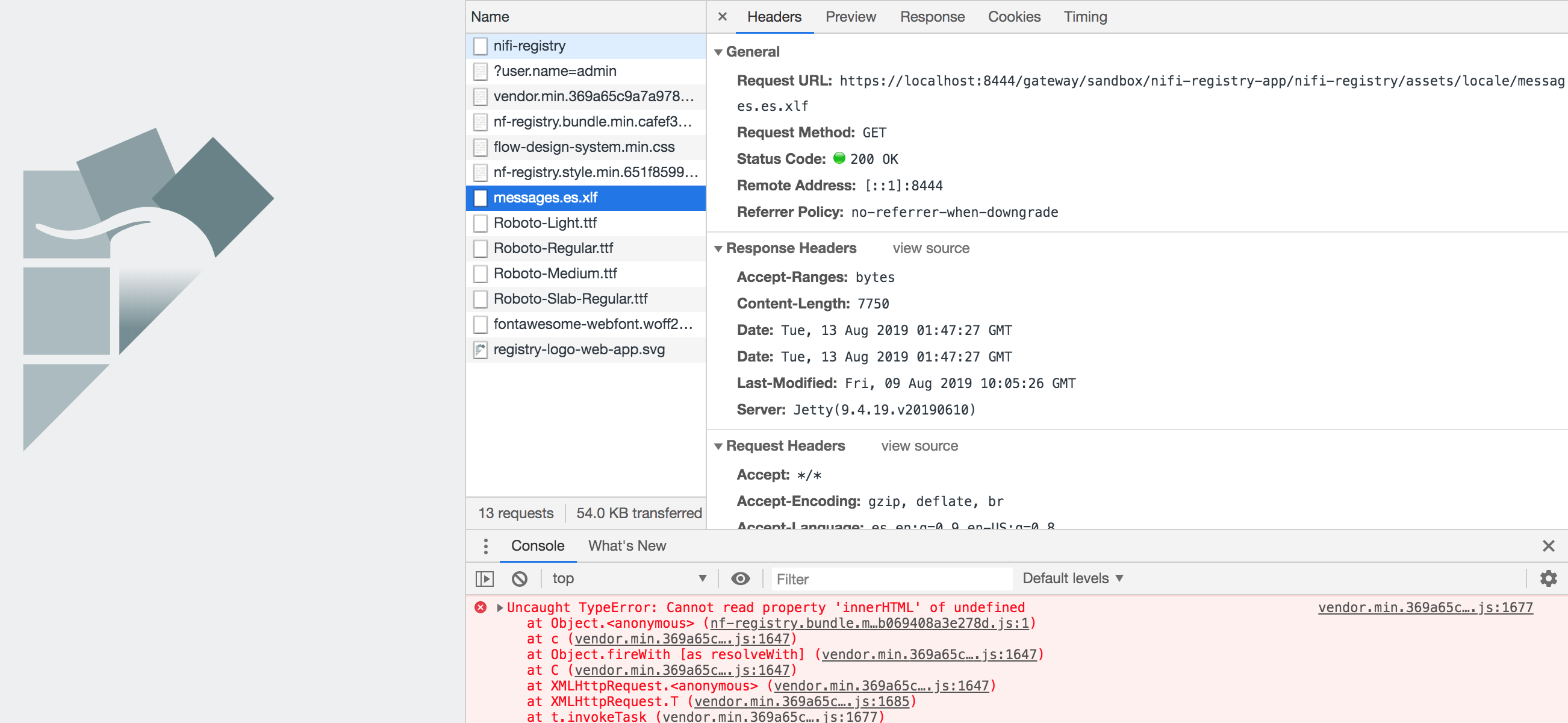Select registry-logo-web-app.svg file icon
1568x723 pixels.
tap(481, 349)
